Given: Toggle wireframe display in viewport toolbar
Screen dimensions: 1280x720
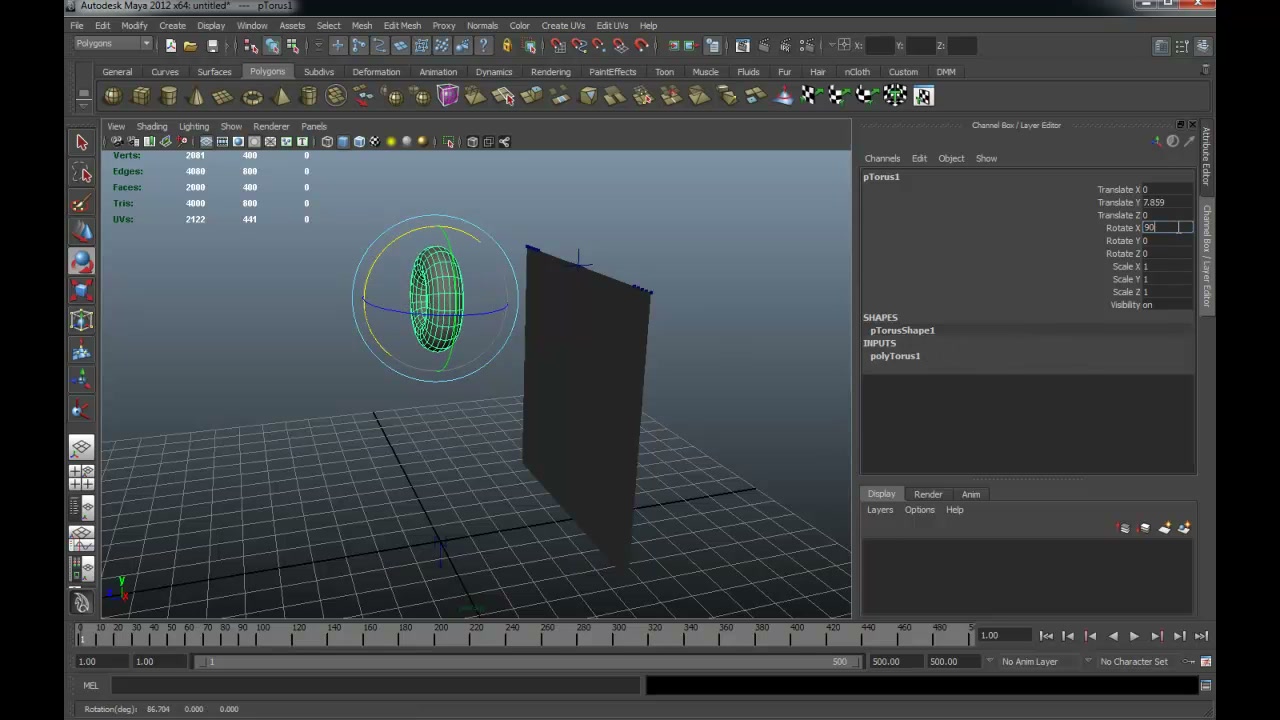Looking at the screenshot, I should tap(327, 142).
